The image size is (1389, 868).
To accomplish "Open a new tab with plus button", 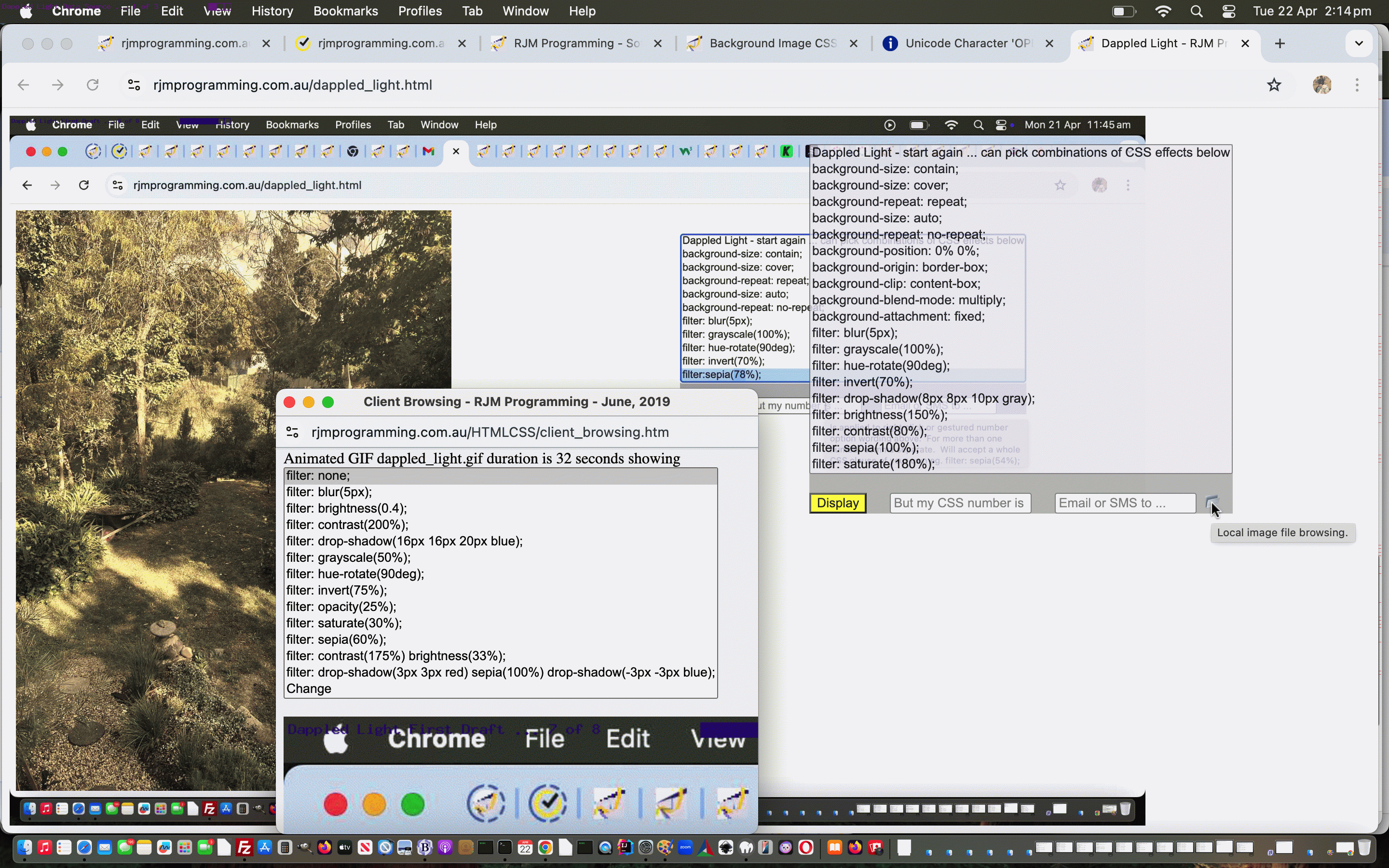I will tap(1280, 43).
